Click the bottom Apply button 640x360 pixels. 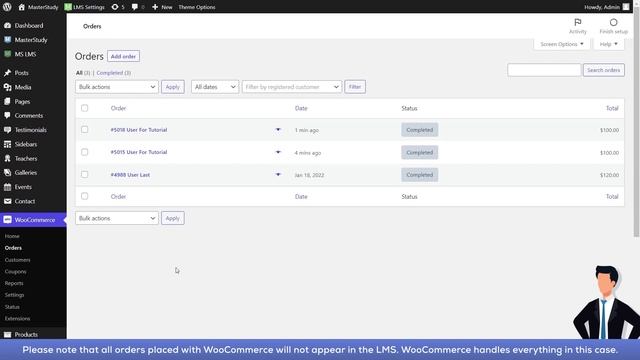tap(173, 218)
